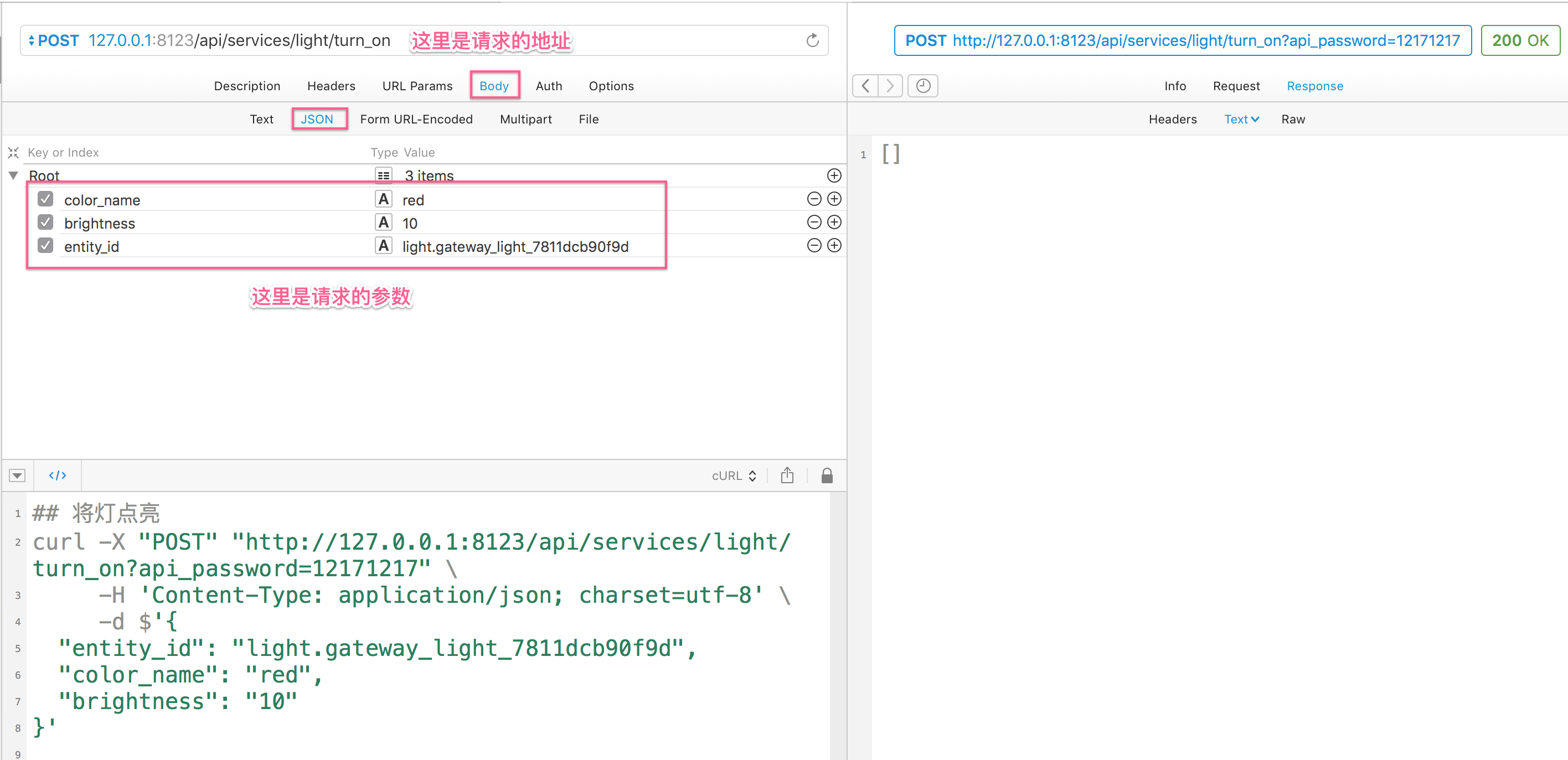This screenshot has height=760, width=1568.
Task: Click the 200 OK status button
Action: tap(1519, 41)
